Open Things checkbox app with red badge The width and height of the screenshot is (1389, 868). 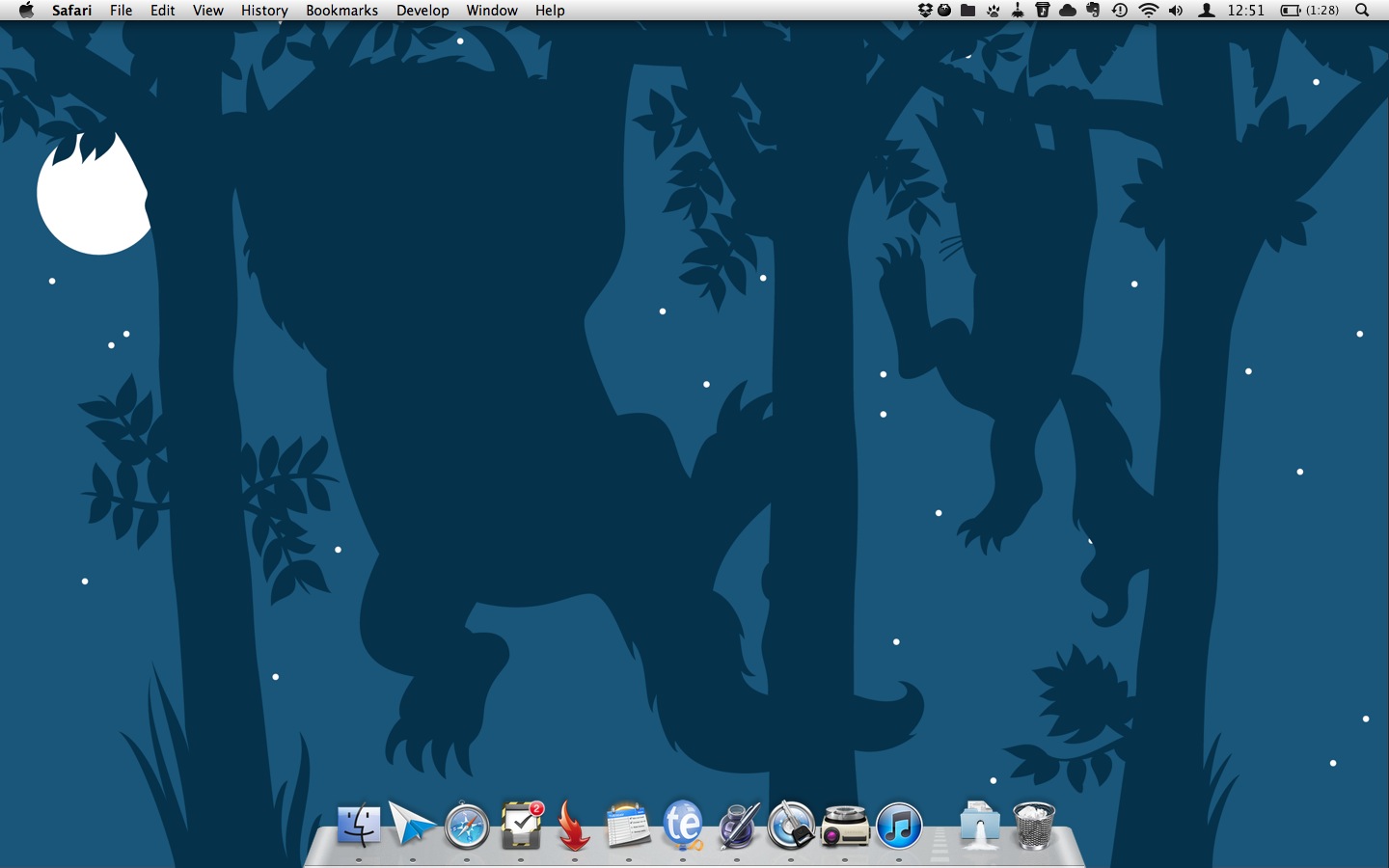[521, 825]
